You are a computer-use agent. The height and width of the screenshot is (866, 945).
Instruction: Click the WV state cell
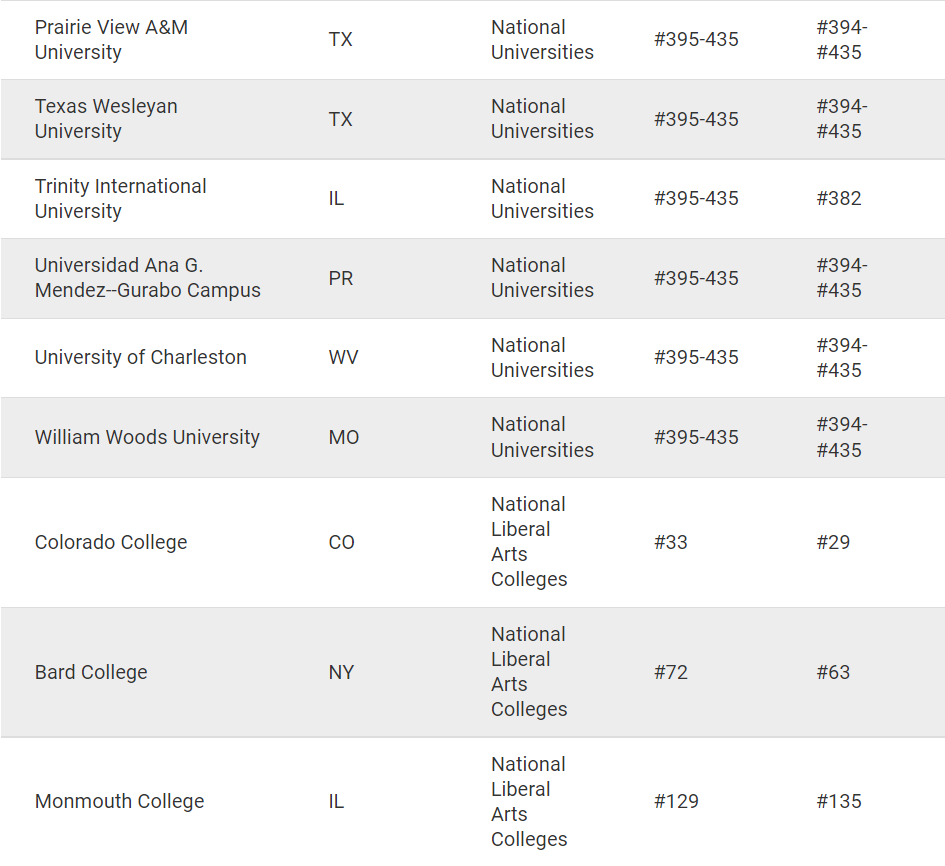(343, 357)
